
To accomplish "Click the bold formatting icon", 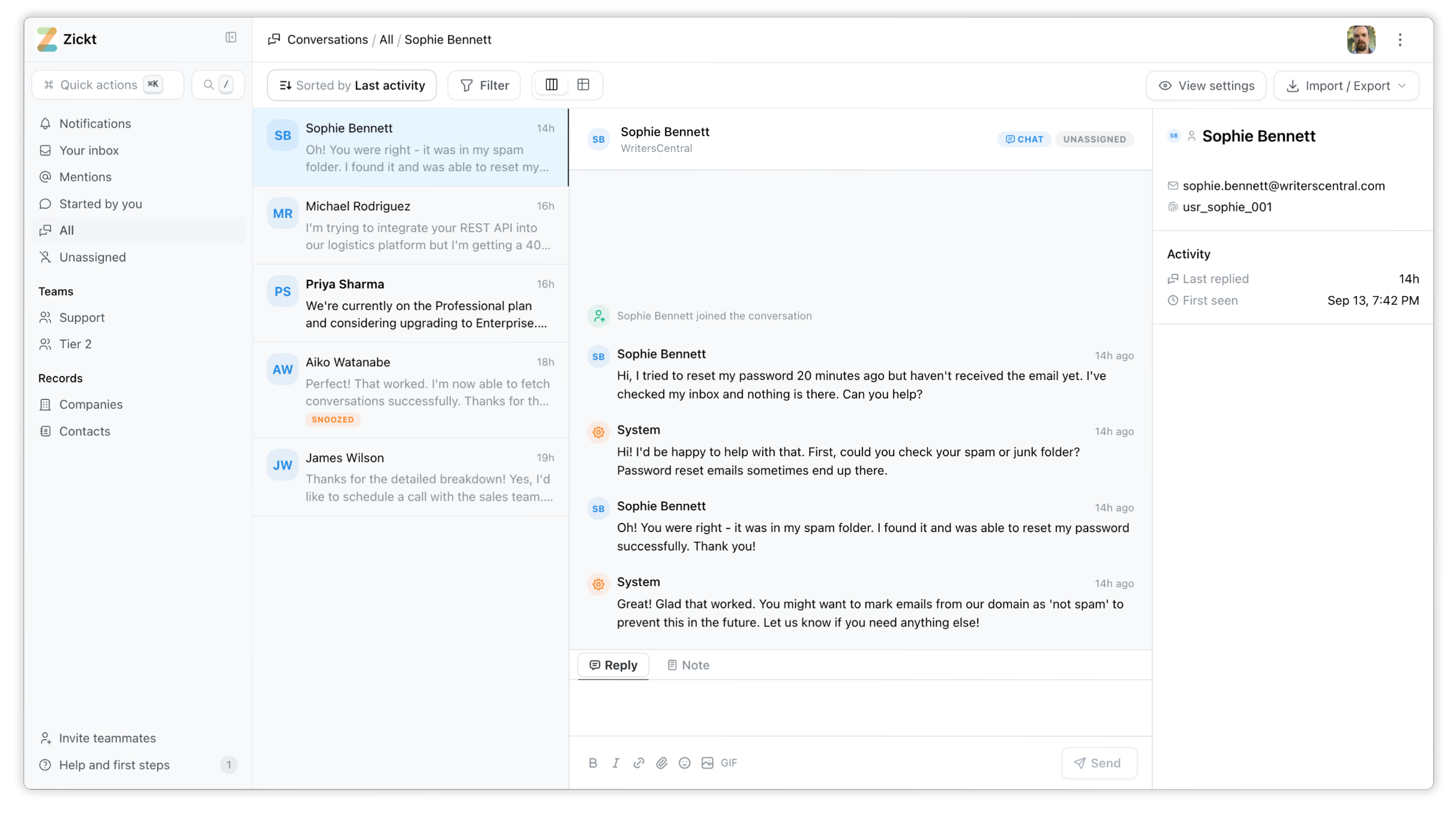I will point(592,763).
